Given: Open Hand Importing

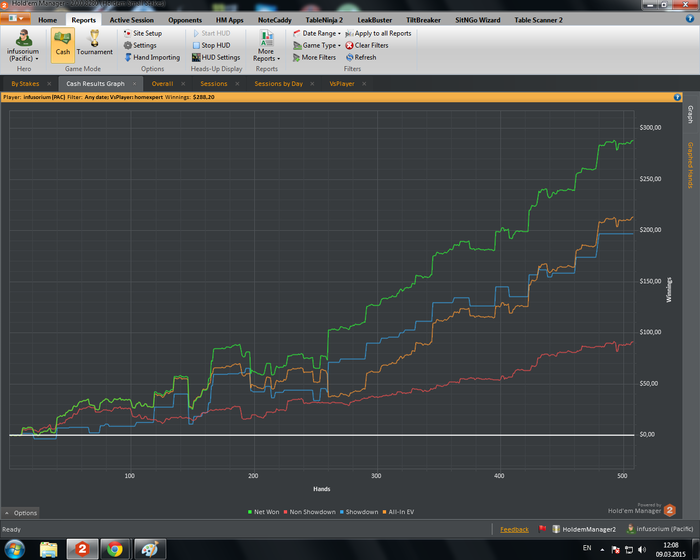Looking at the screenshot, I should click(x=152, y=57).
